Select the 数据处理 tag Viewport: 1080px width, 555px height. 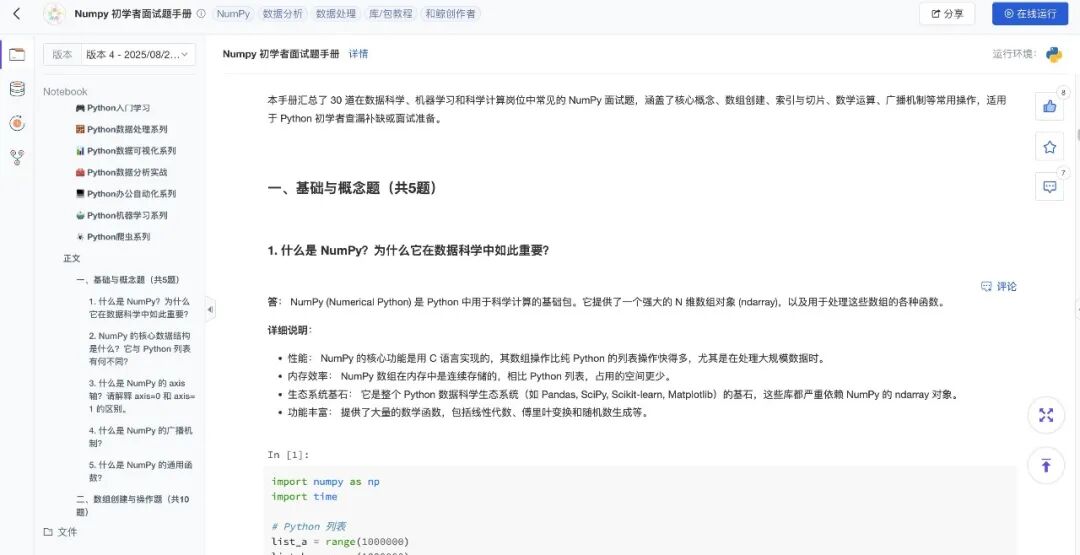(x=336, y=14)
